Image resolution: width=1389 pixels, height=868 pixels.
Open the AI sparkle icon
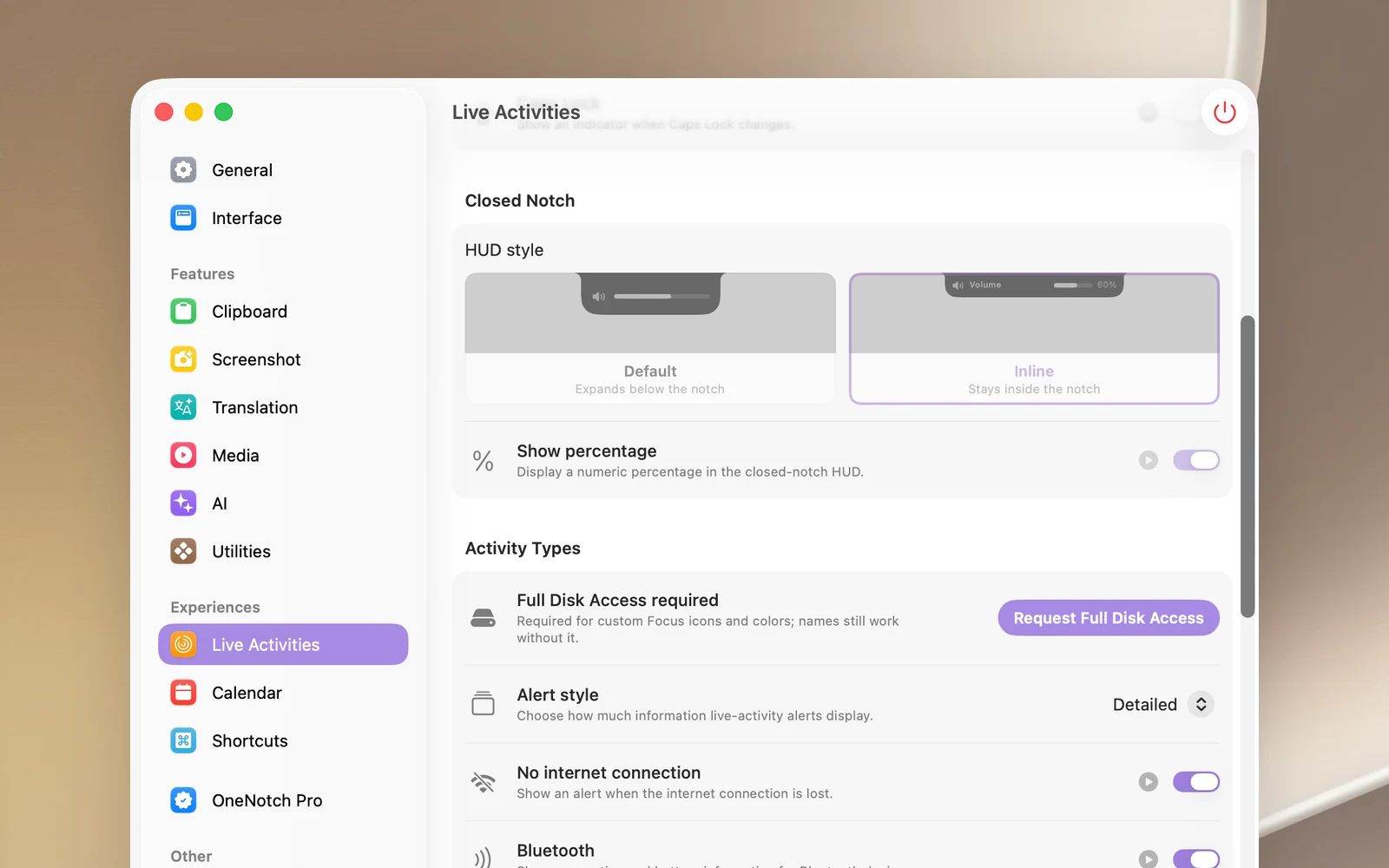(x=183, y=503)
